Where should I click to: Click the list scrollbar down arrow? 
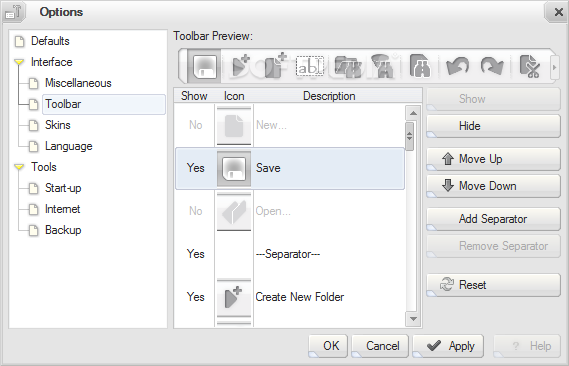413,319
